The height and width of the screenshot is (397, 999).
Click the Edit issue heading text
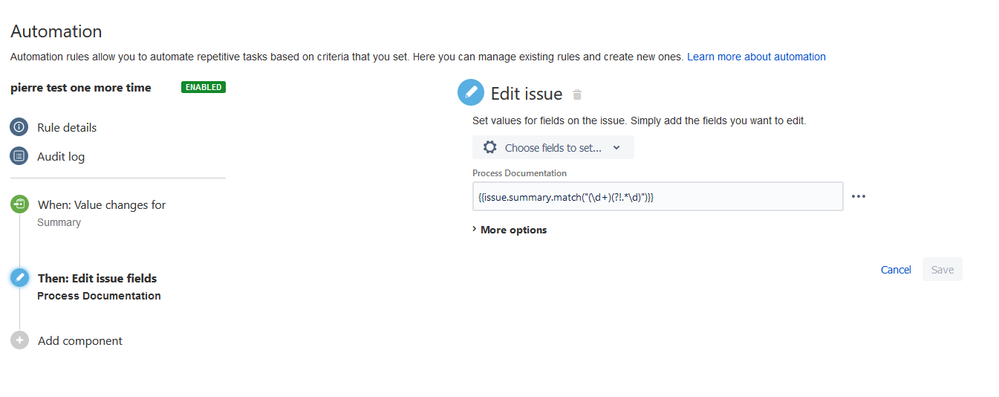pos(526,94)
